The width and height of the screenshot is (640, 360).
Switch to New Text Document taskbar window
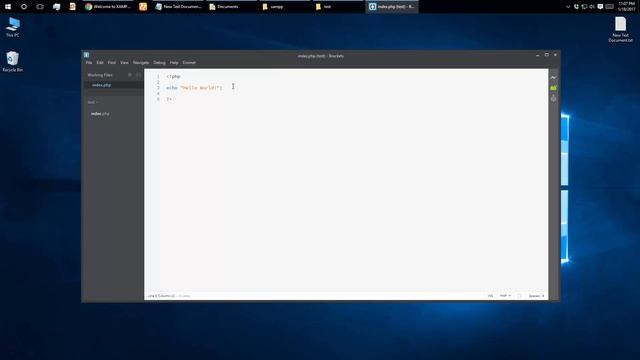click(x=178, y=7)
